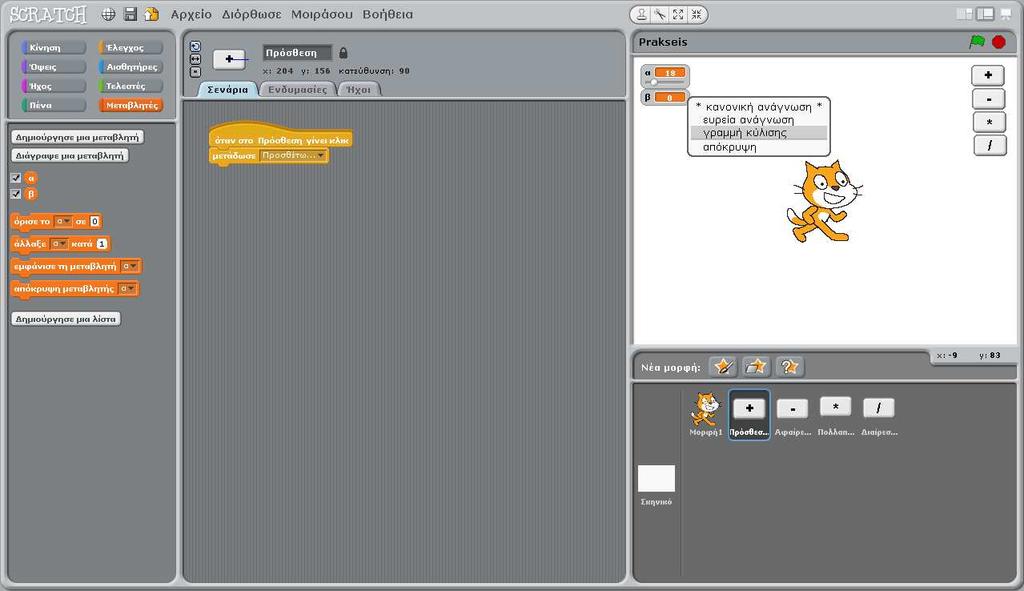Open the Έλεγχος block category
This screenshot has height=591, width=1024.
coord(131,48)
